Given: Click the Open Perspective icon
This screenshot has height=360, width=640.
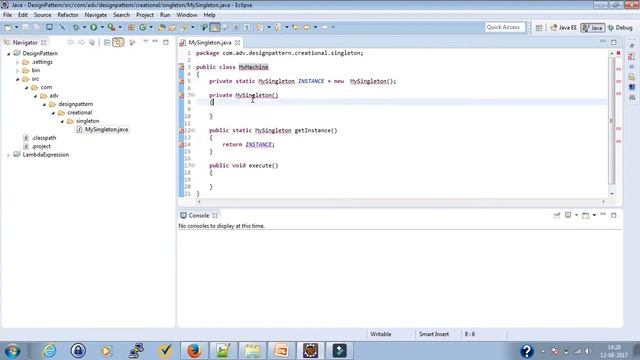Looking at the screenshot, I should pos(539,28).
